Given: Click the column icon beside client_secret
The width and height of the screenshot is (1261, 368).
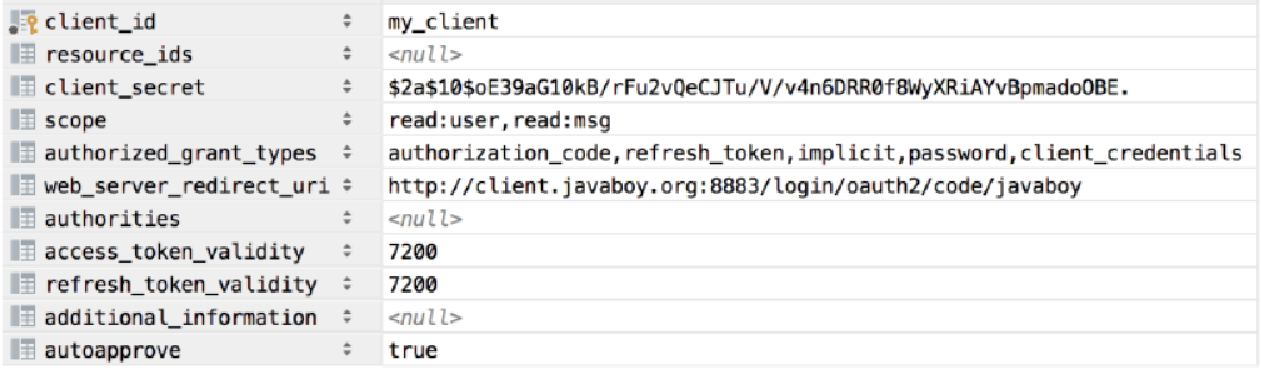Looking at the screenshot, I should (x=21, y=87).
